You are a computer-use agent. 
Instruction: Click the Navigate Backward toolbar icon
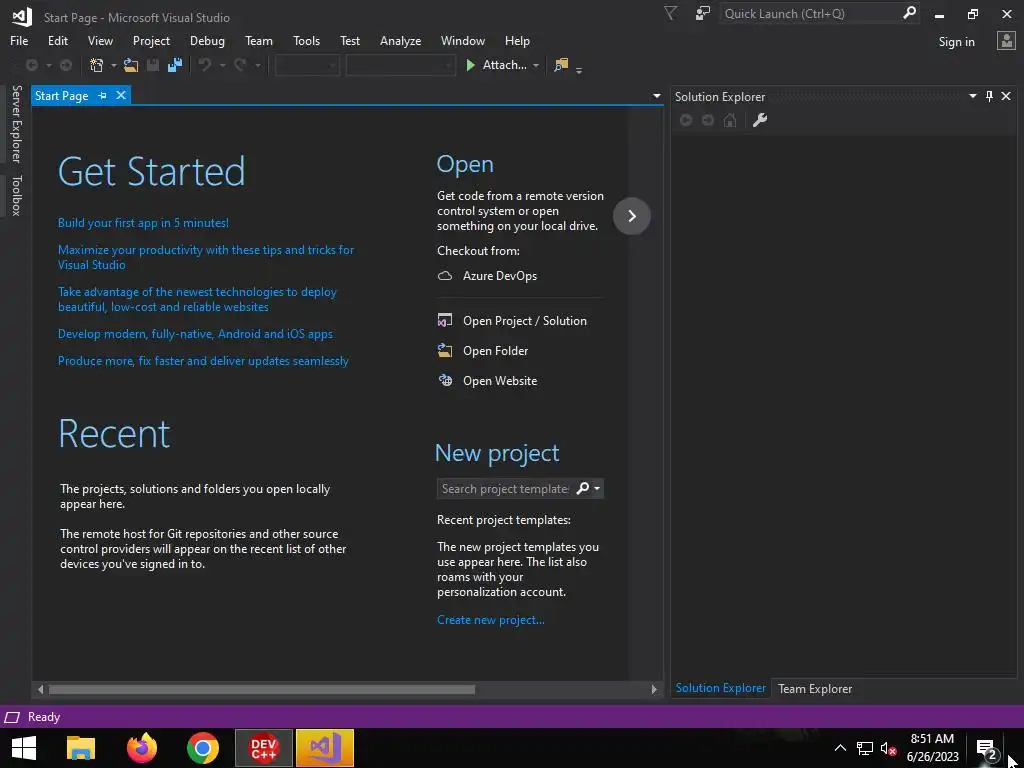31,65
